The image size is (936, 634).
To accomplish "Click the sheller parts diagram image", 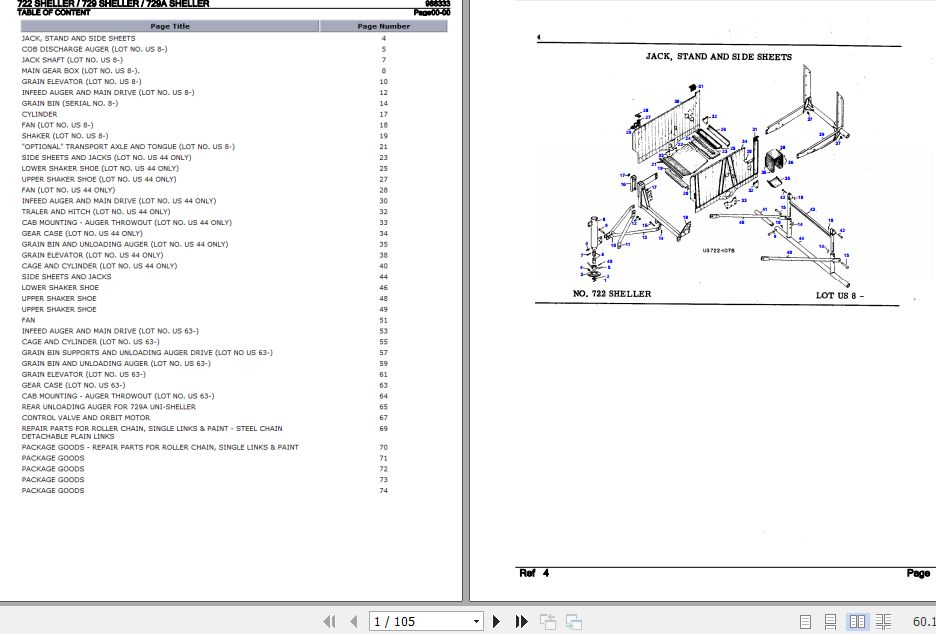I will click(x=715, y=176).
